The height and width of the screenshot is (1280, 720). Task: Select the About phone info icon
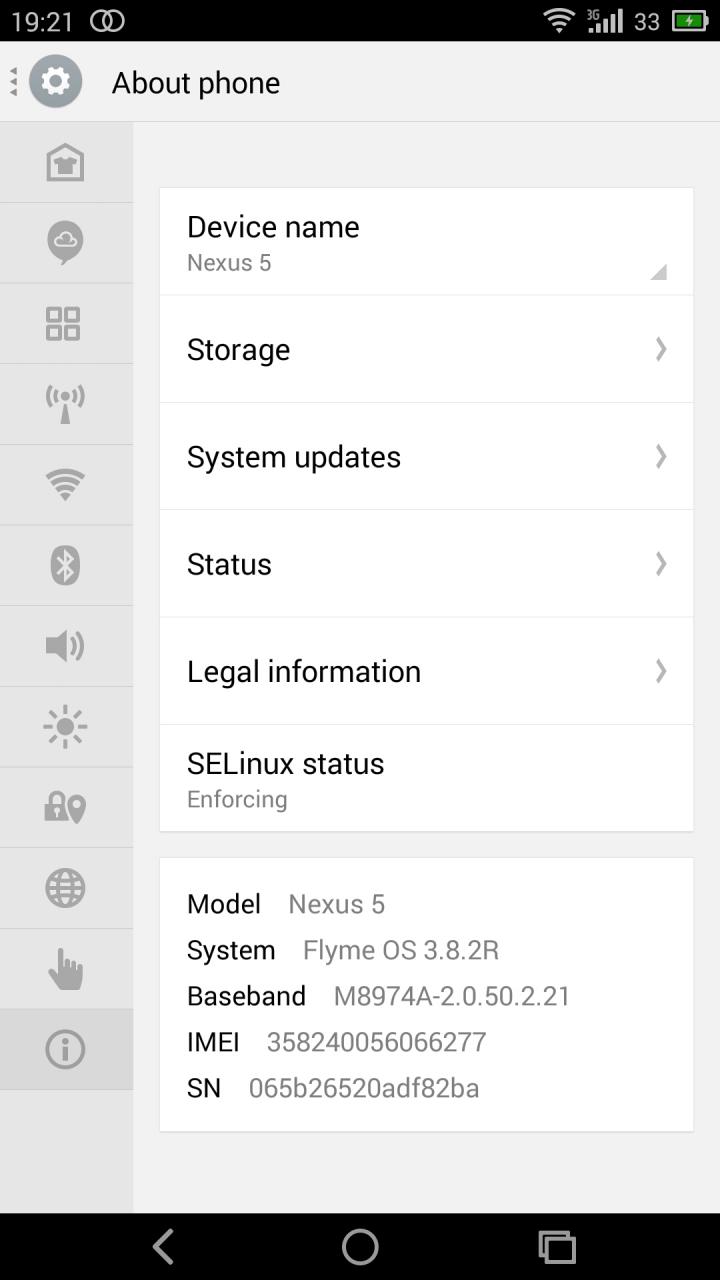point(65,1049)
